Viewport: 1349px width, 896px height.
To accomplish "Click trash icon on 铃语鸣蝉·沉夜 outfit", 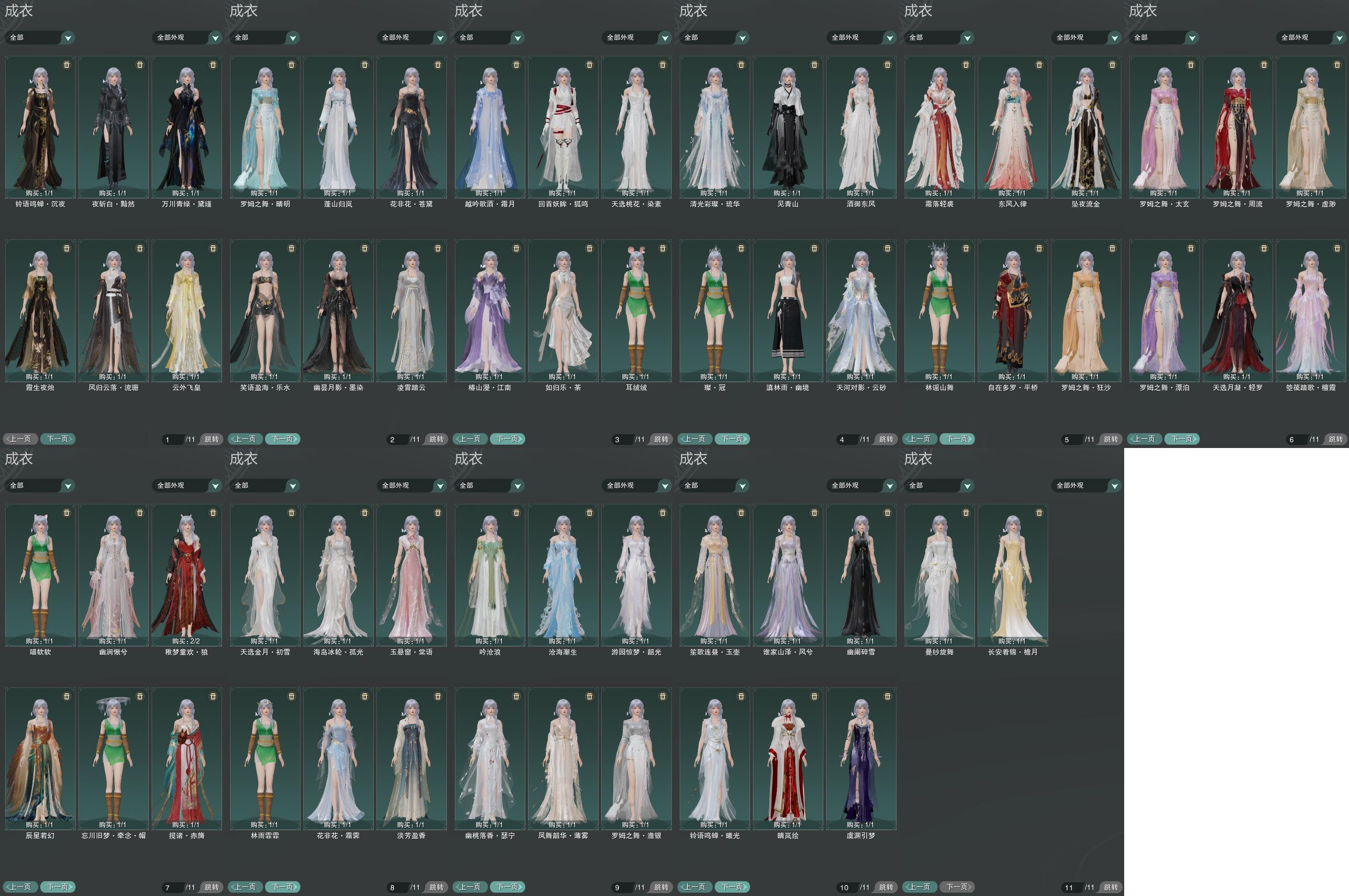I will (x=67, y=65).
